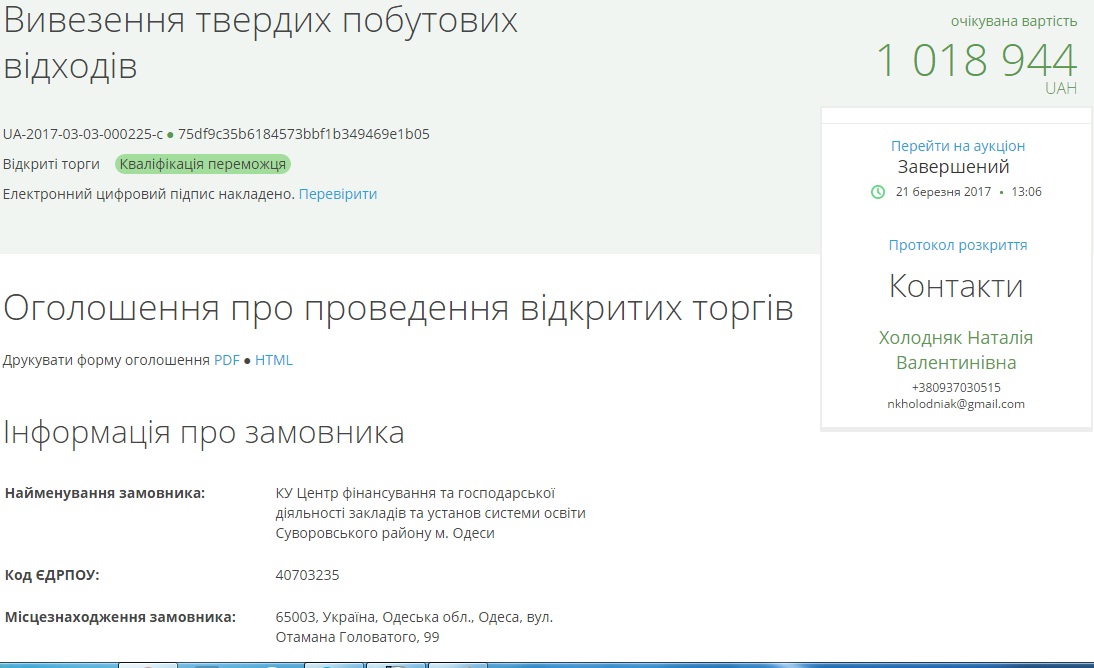Click the hash 75df9c35b6184573bbf1b349469e1b05
Screen dimensions: 1094x668
[x=304, y=134]
